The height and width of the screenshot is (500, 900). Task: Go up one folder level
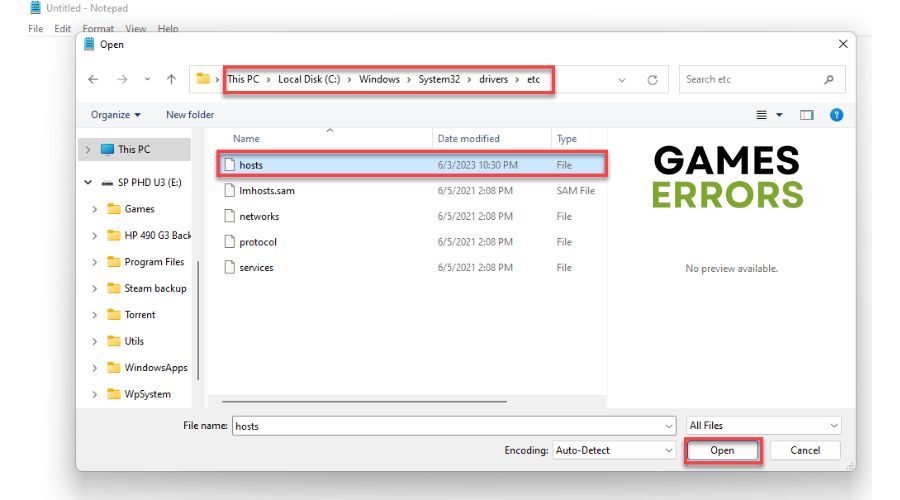point(171,80)
